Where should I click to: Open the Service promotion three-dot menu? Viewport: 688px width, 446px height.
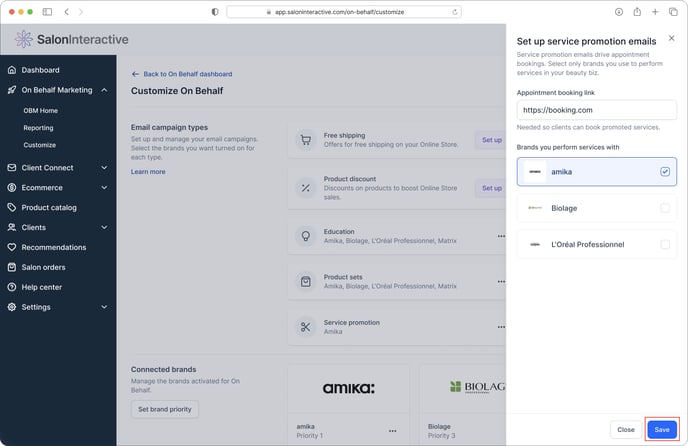501,327
